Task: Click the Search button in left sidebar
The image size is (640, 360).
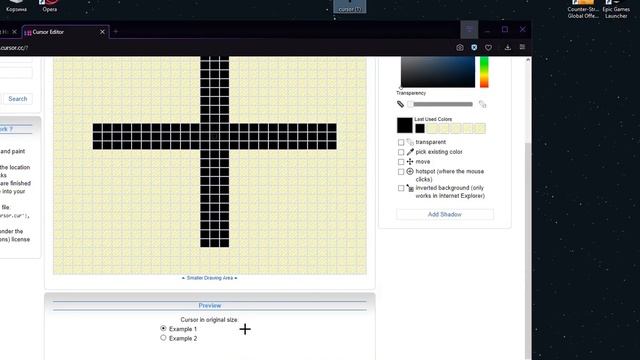Action: (18, 99)
